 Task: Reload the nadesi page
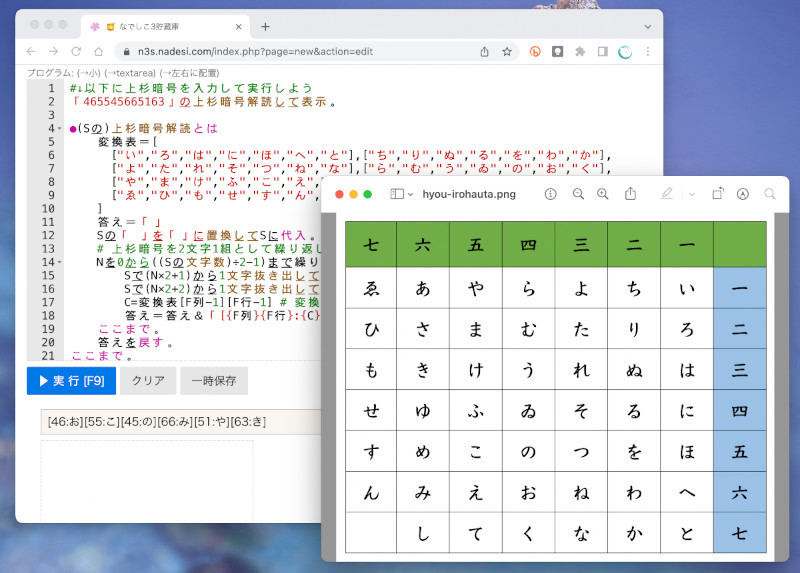(76, 52)
